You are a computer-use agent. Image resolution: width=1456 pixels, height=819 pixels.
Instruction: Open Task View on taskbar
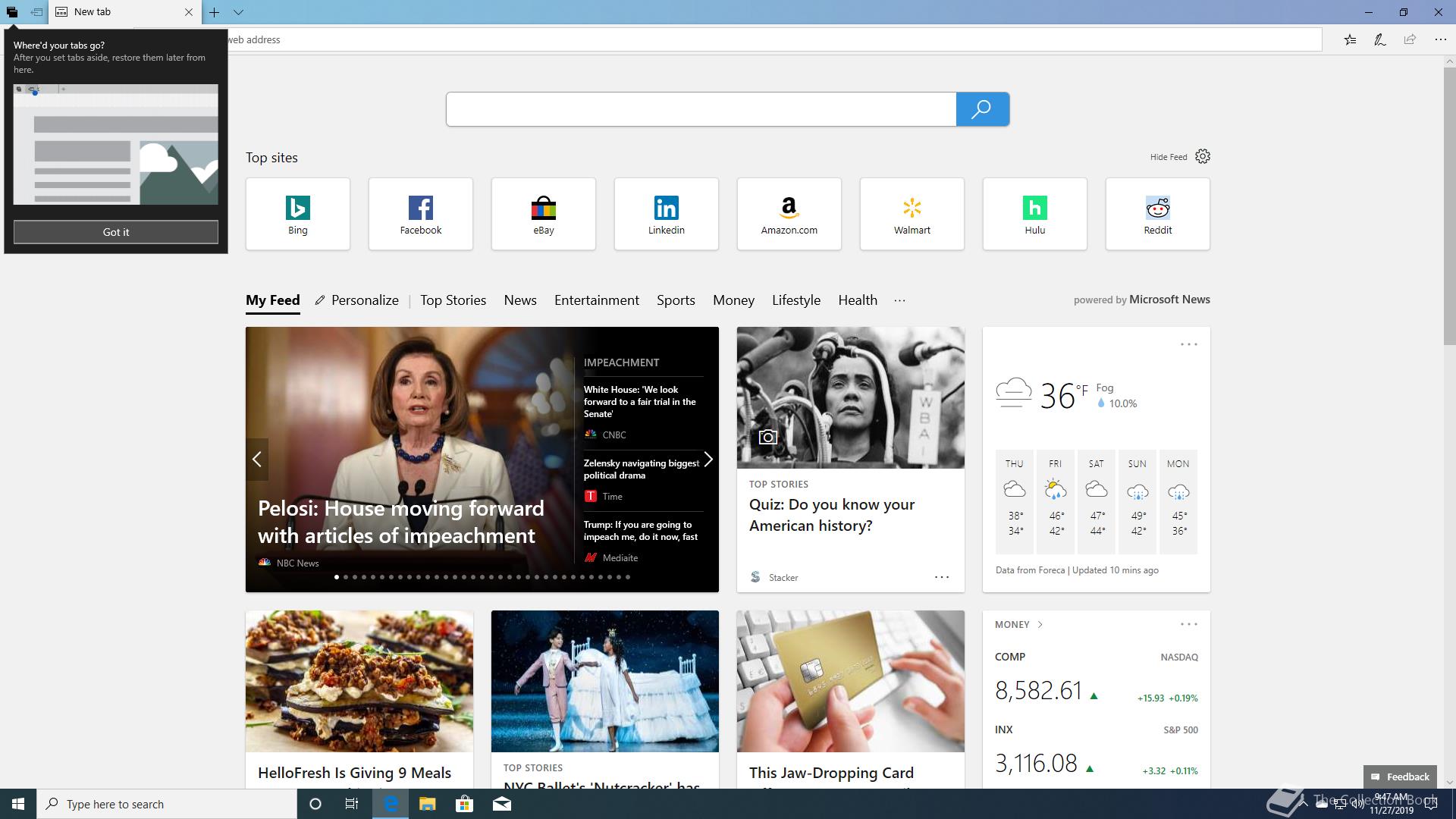coord(352,804)
